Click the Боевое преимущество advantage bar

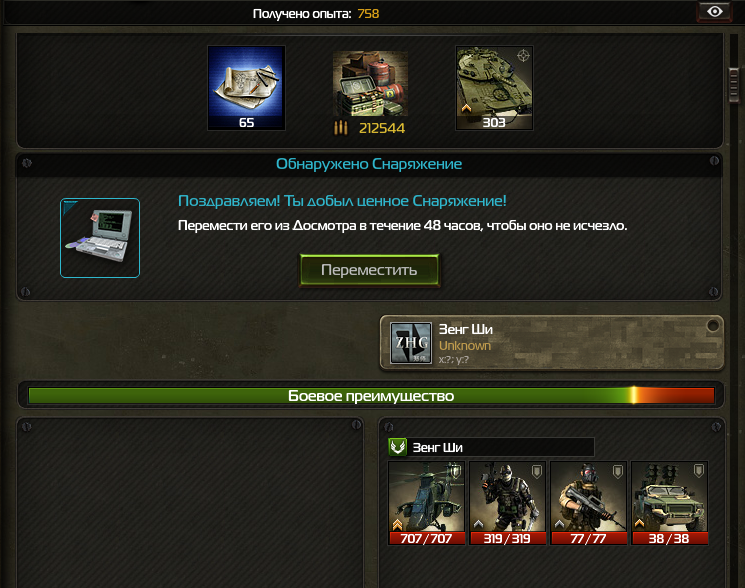pos(371,396)
